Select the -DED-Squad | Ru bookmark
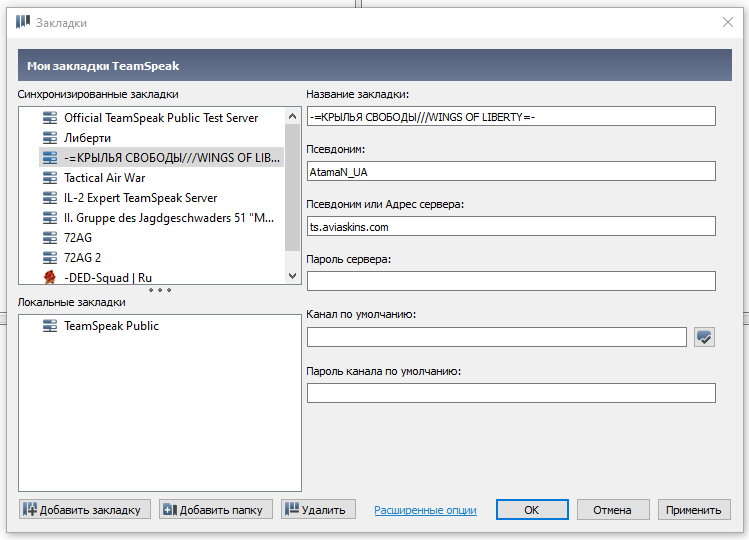Screen dimensions: 749x540 pyautogui.click(x=161, y=277)
